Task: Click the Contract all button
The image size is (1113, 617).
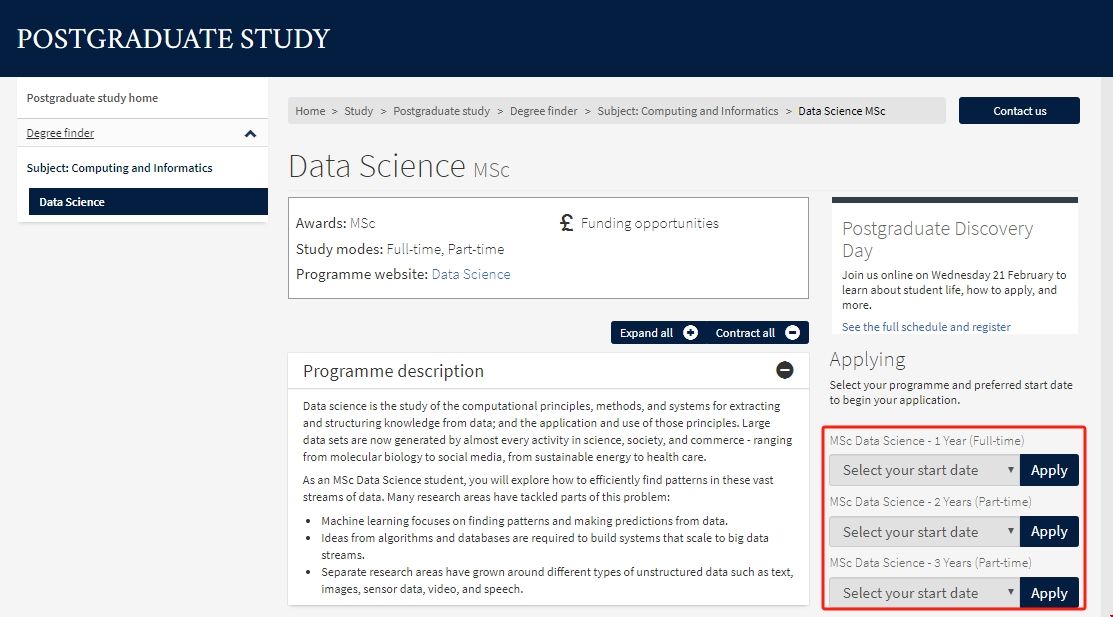Action: click(x=756, y=333)
